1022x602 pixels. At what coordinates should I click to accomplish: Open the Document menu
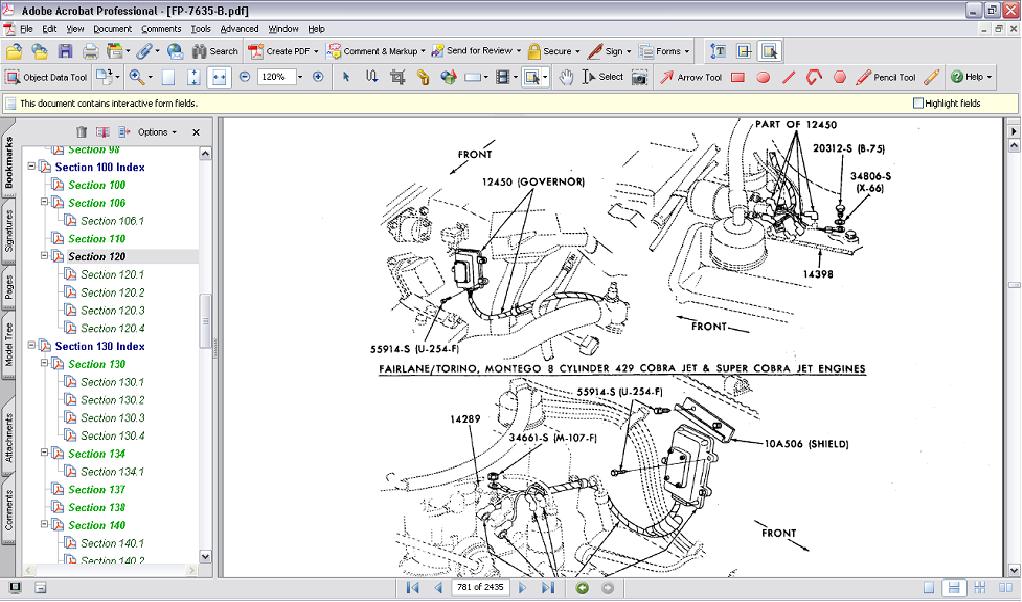(112, 29)
